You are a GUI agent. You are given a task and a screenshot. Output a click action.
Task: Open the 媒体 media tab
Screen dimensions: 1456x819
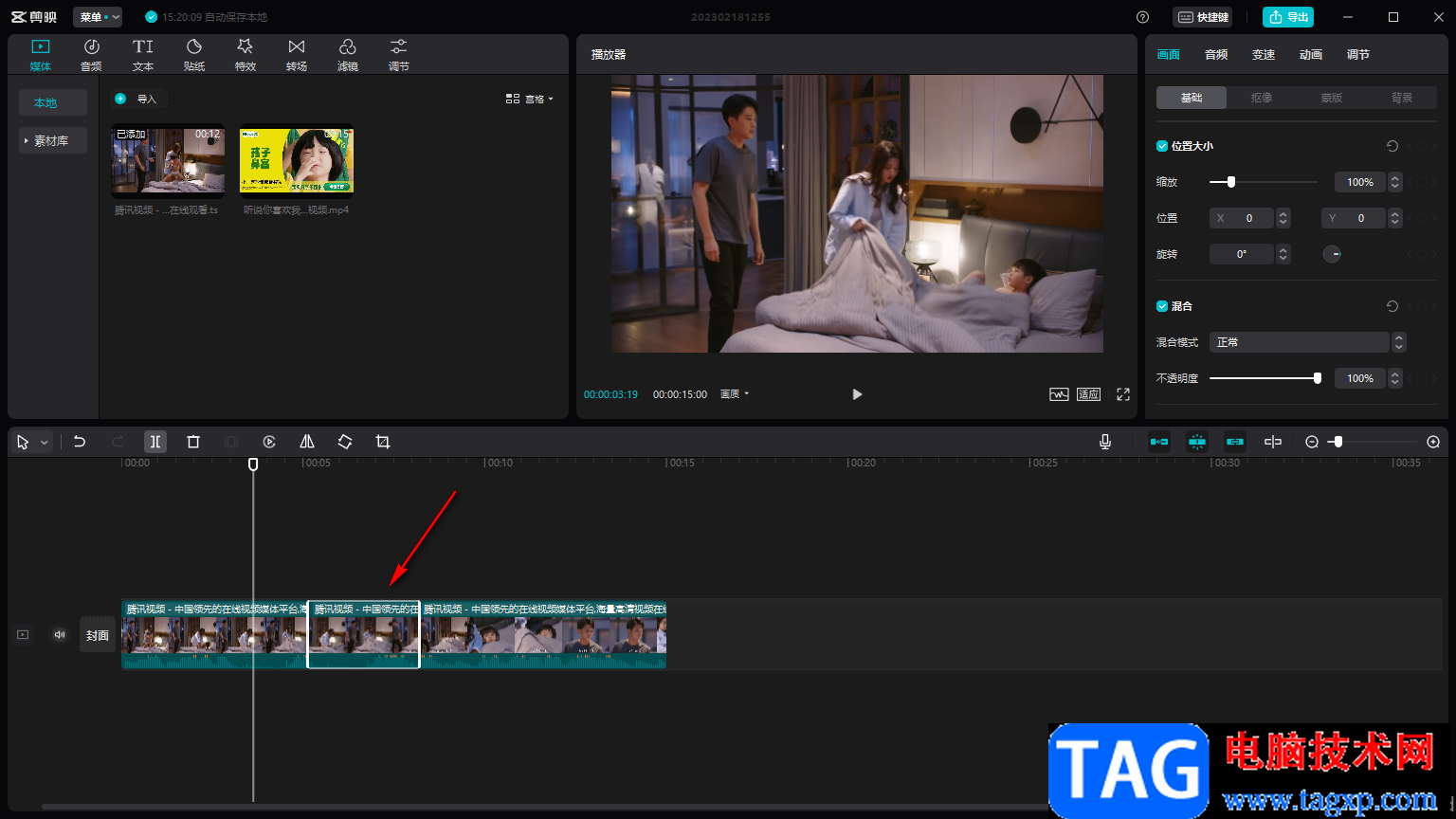point(41,55)
